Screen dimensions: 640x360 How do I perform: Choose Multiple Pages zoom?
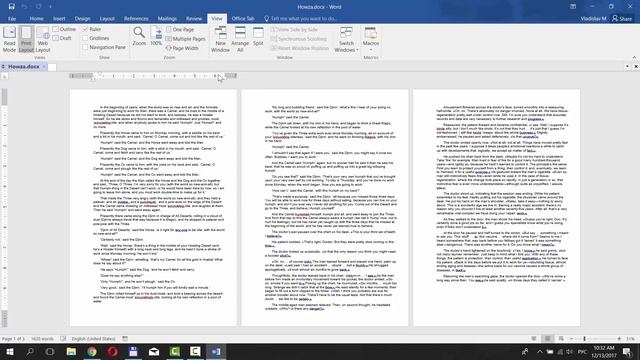tap(186, 39)
